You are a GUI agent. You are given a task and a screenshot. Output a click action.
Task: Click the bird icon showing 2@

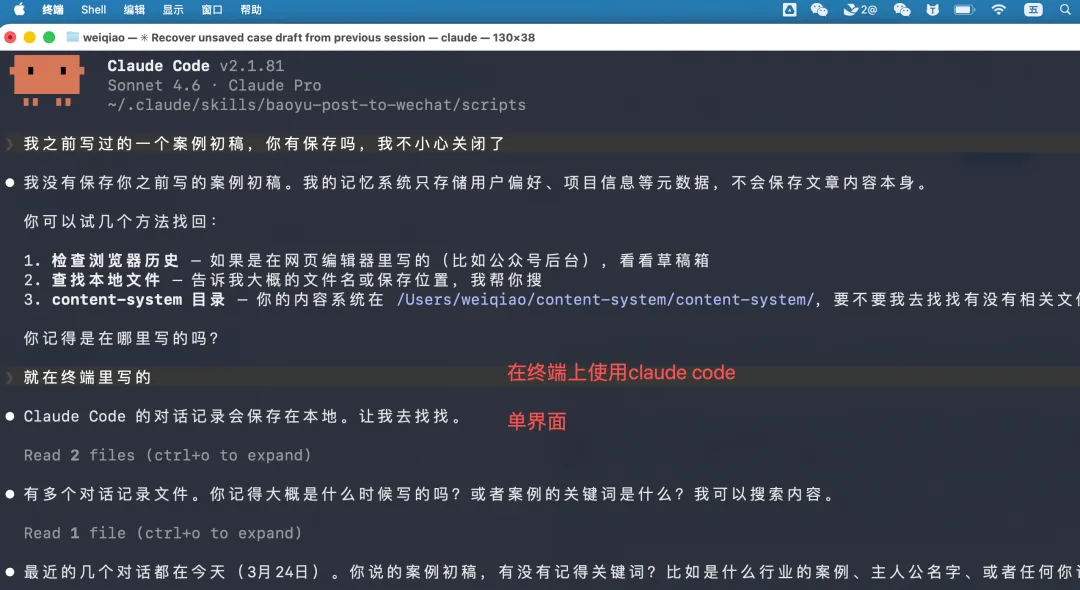click(860, 10)
